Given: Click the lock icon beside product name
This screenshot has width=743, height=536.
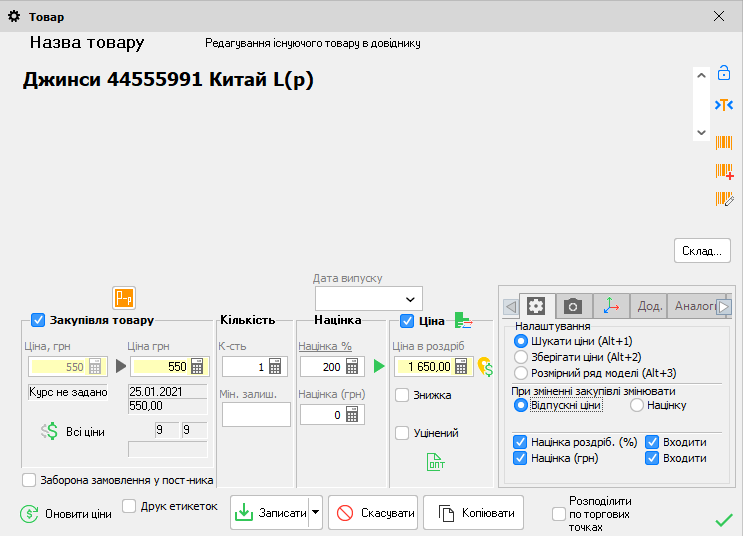Looking at the screenshot, I should 724,74.
